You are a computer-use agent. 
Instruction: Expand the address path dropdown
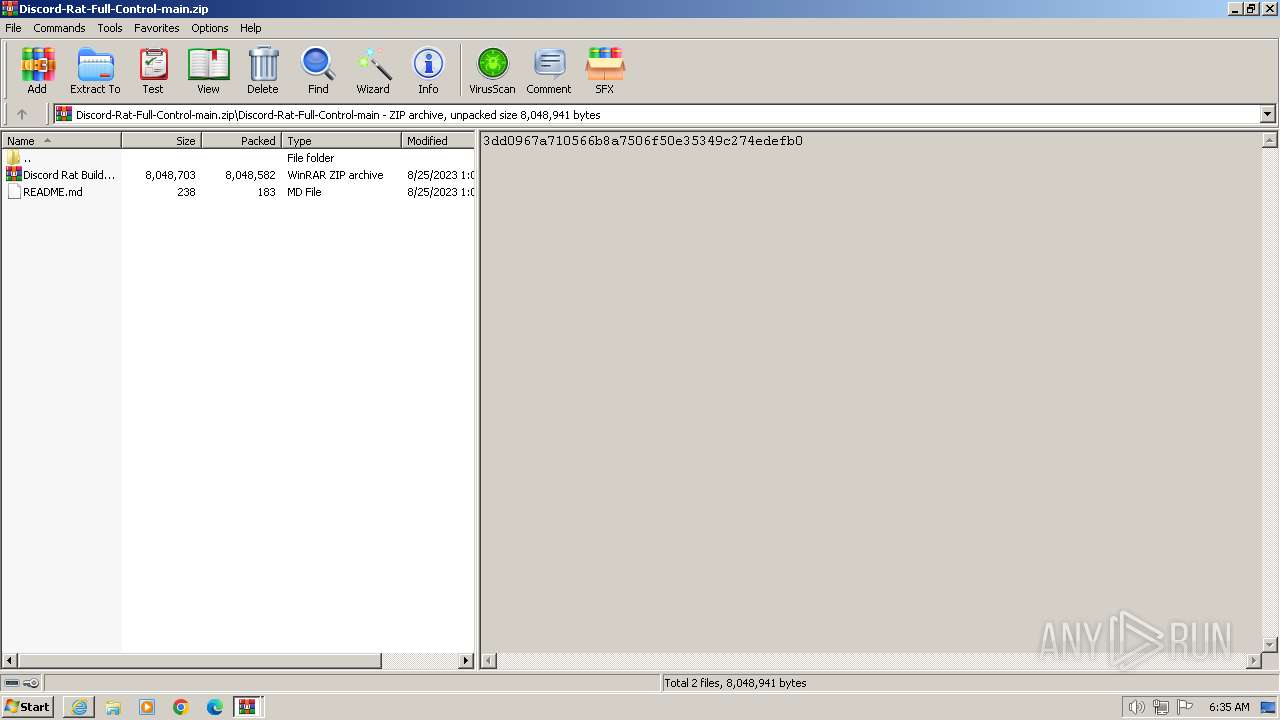tap(1267, 114)
